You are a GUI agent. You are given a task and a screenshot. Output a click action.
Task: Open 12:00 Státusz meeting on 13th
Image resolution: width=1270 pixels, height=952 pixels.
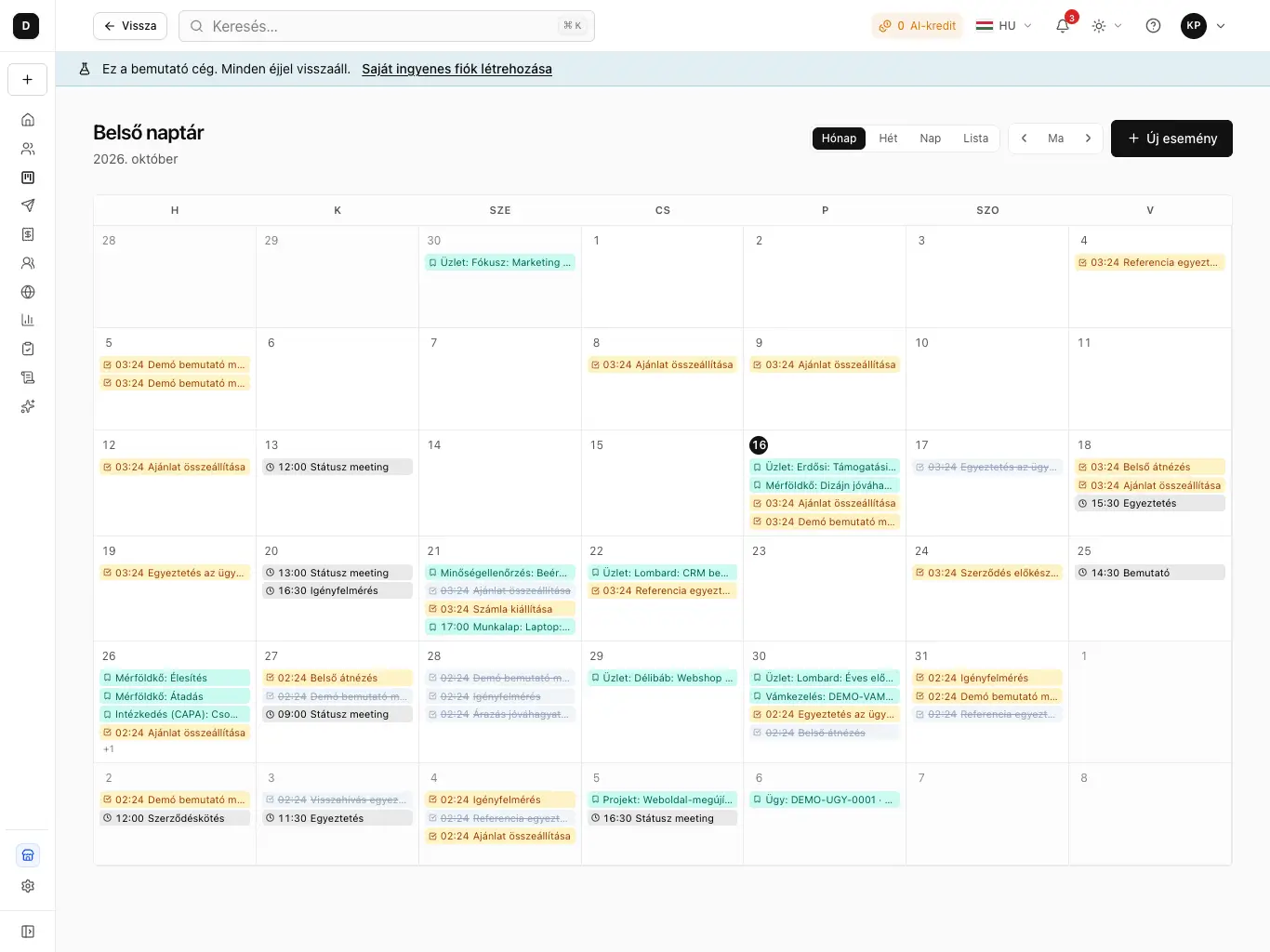[x=337, y=468]
